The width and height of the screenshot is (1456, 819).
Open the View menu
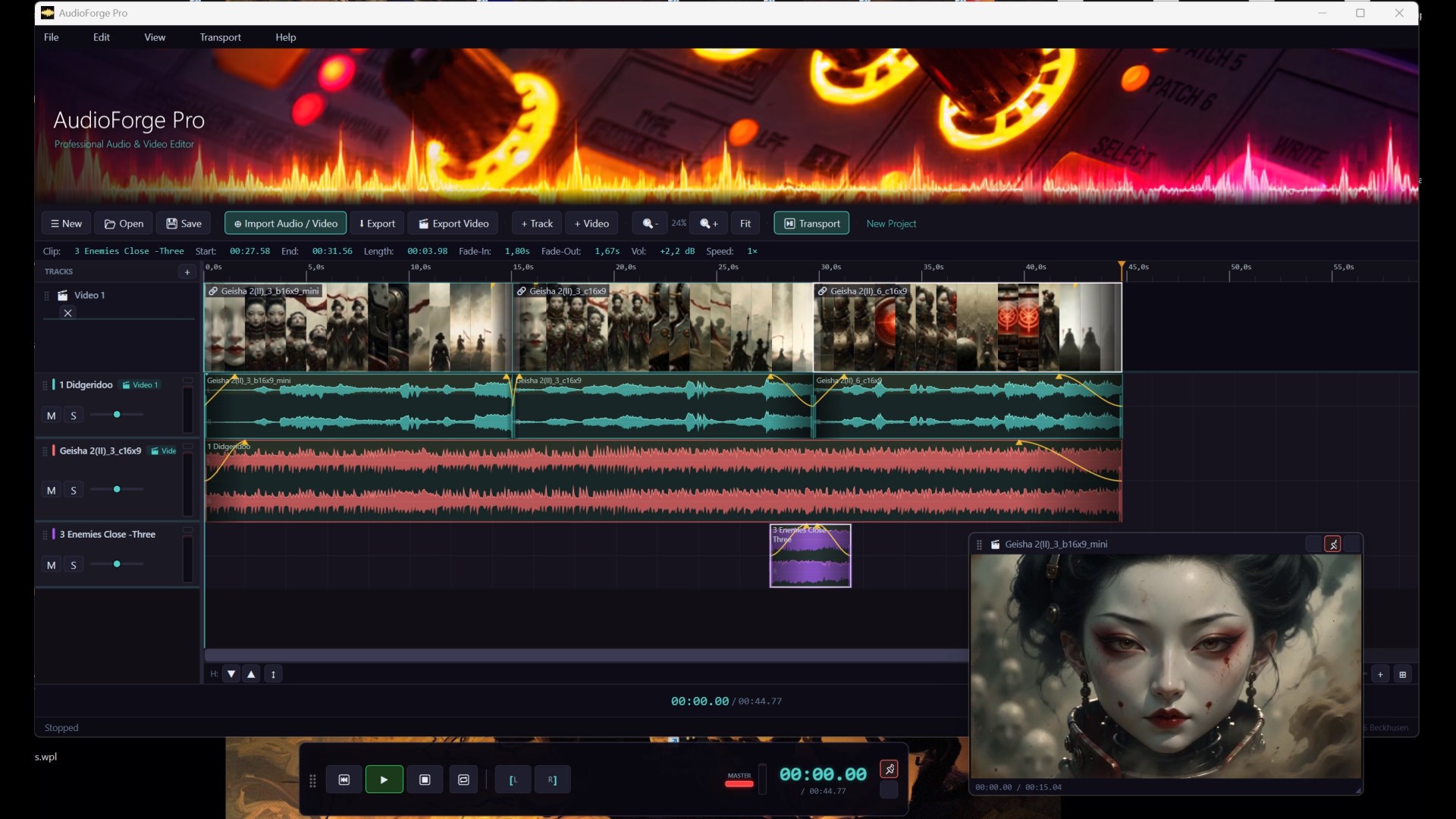(x=155, y=37)
